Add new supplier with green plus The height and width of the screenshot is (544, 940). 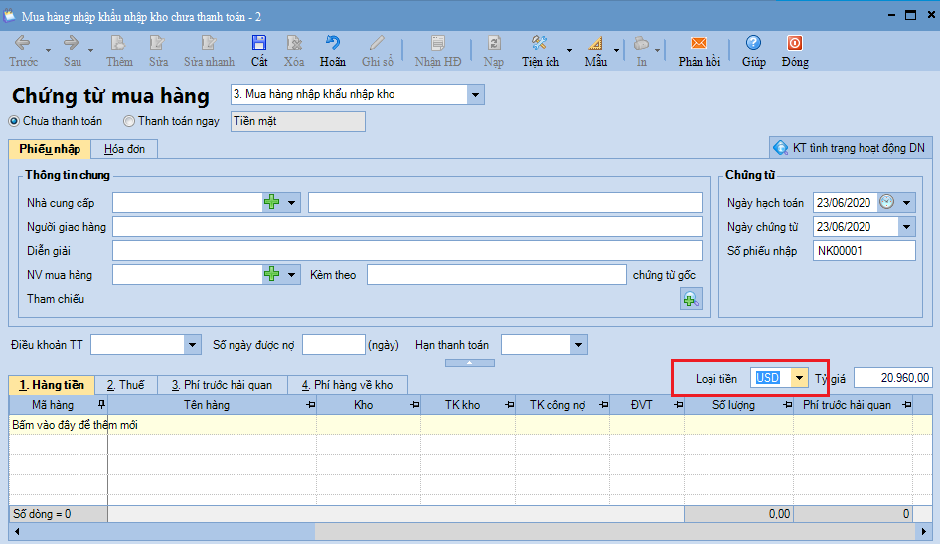pyautogui.click(x=272, y=202)
